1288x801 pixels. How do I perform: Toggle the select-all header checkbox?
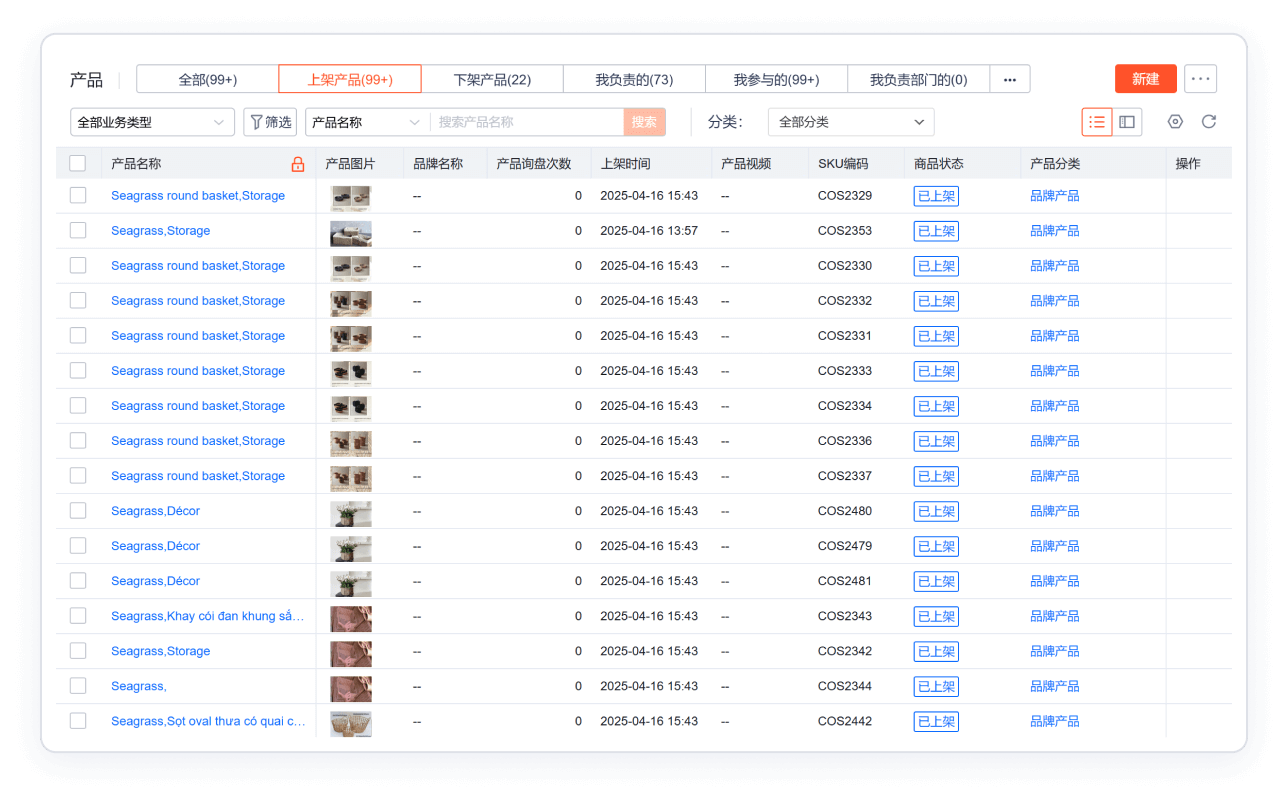pyautogui.click(x=78, y=164)
